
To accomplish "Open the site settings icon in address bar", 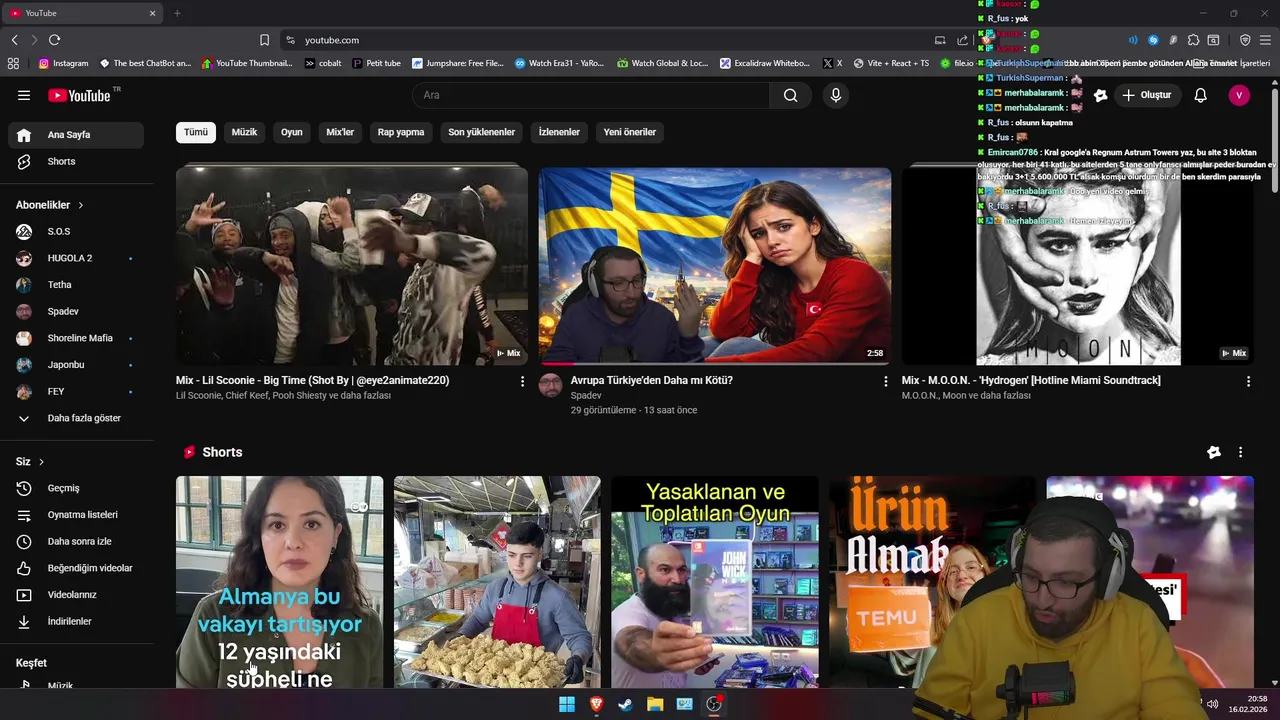I will 290,40.
